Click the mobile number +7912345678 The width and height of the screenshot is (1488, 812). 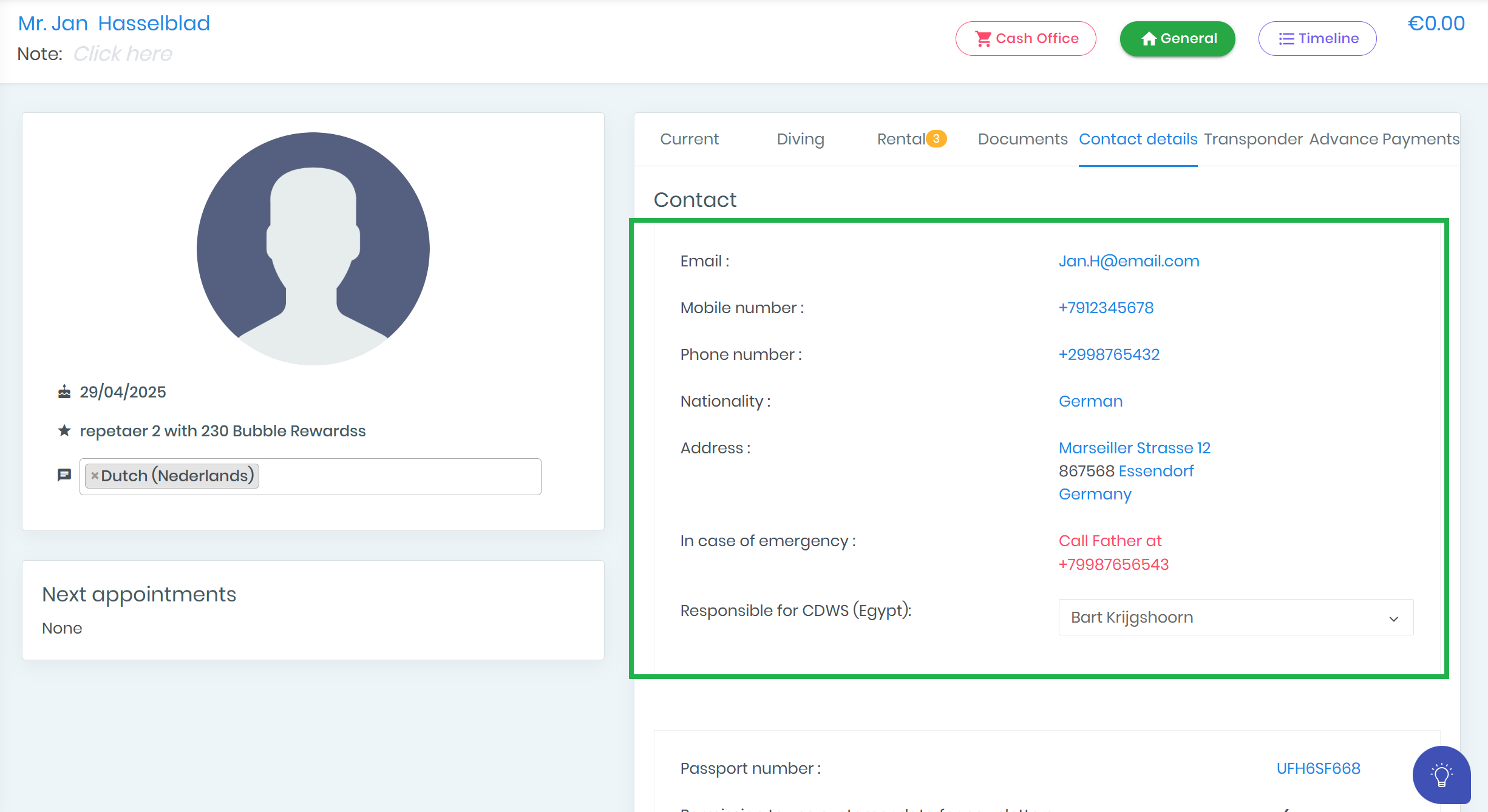click(x=1106, y=308)
